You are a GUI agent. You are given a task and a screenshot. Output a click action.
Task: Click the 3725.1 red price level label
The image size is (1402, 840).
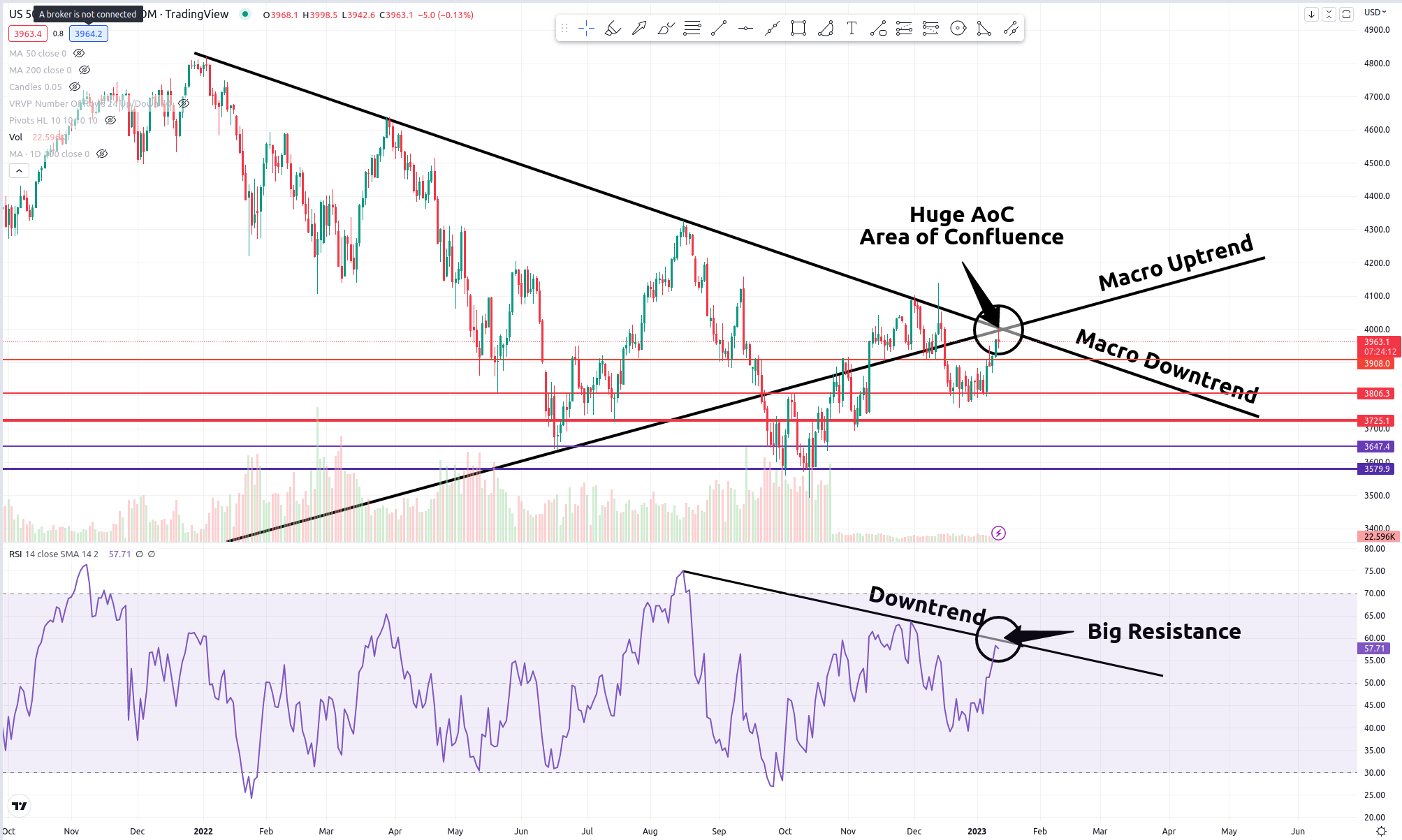coord(1376,420)
